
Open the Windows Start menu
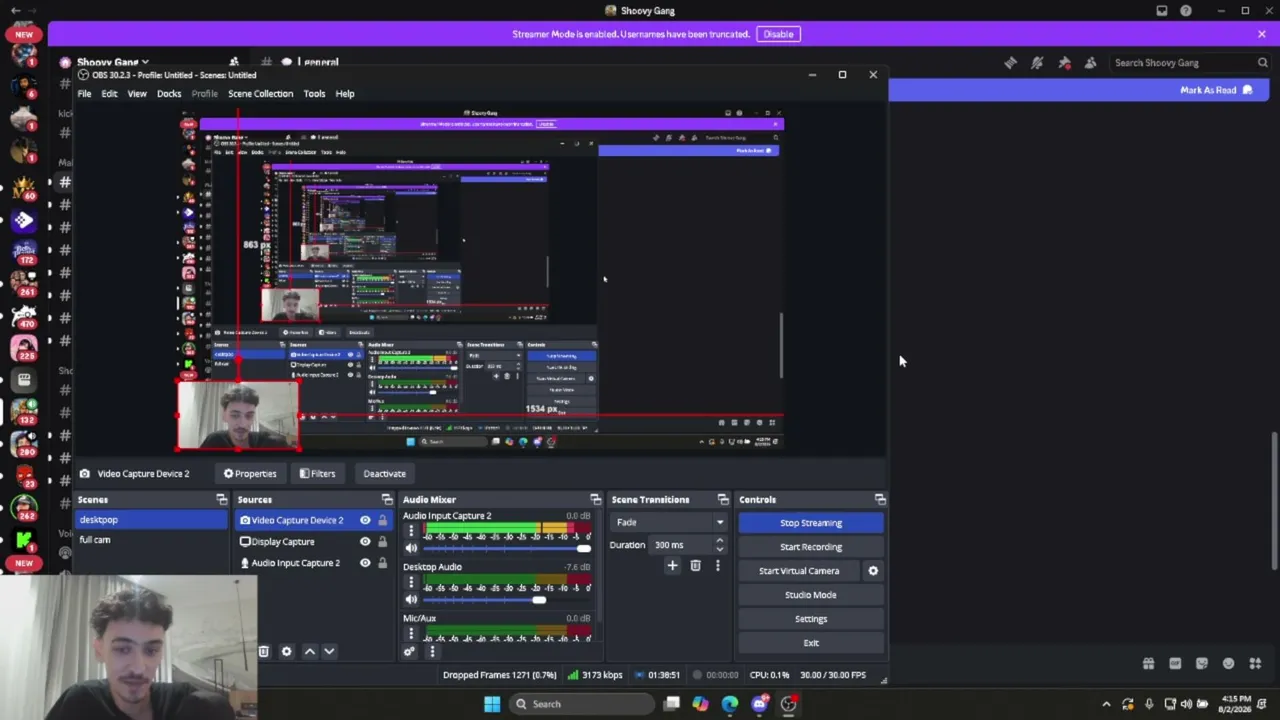[492, 704]
